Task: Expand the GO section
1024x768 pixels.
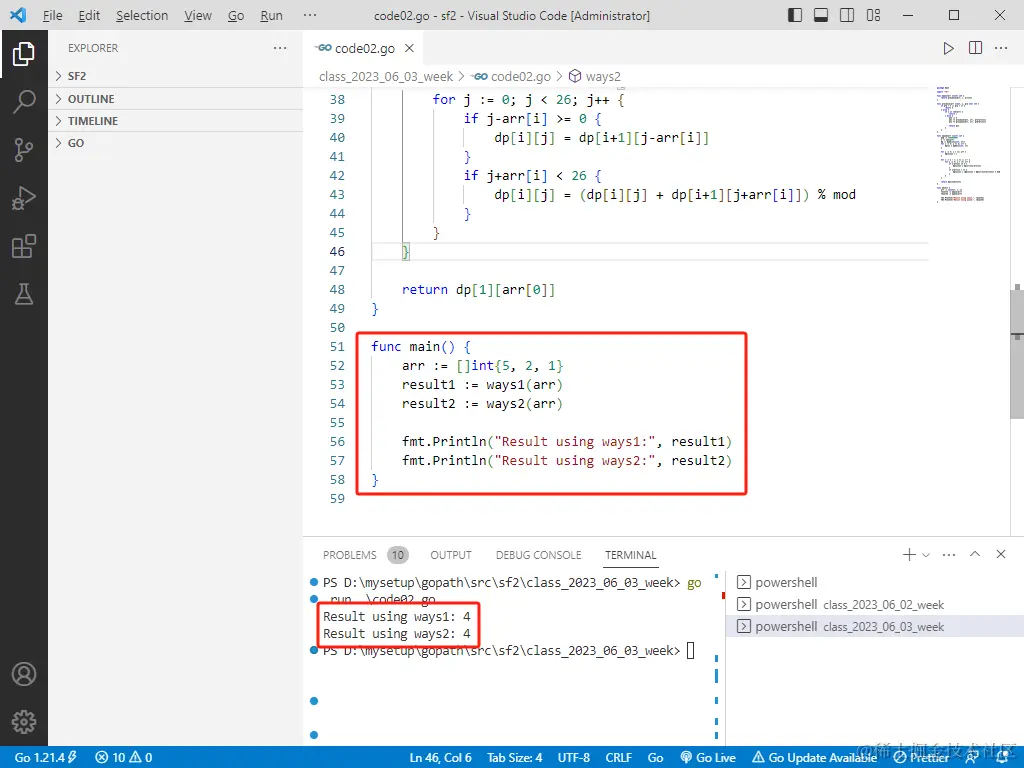Action: [x=175, y=143]
